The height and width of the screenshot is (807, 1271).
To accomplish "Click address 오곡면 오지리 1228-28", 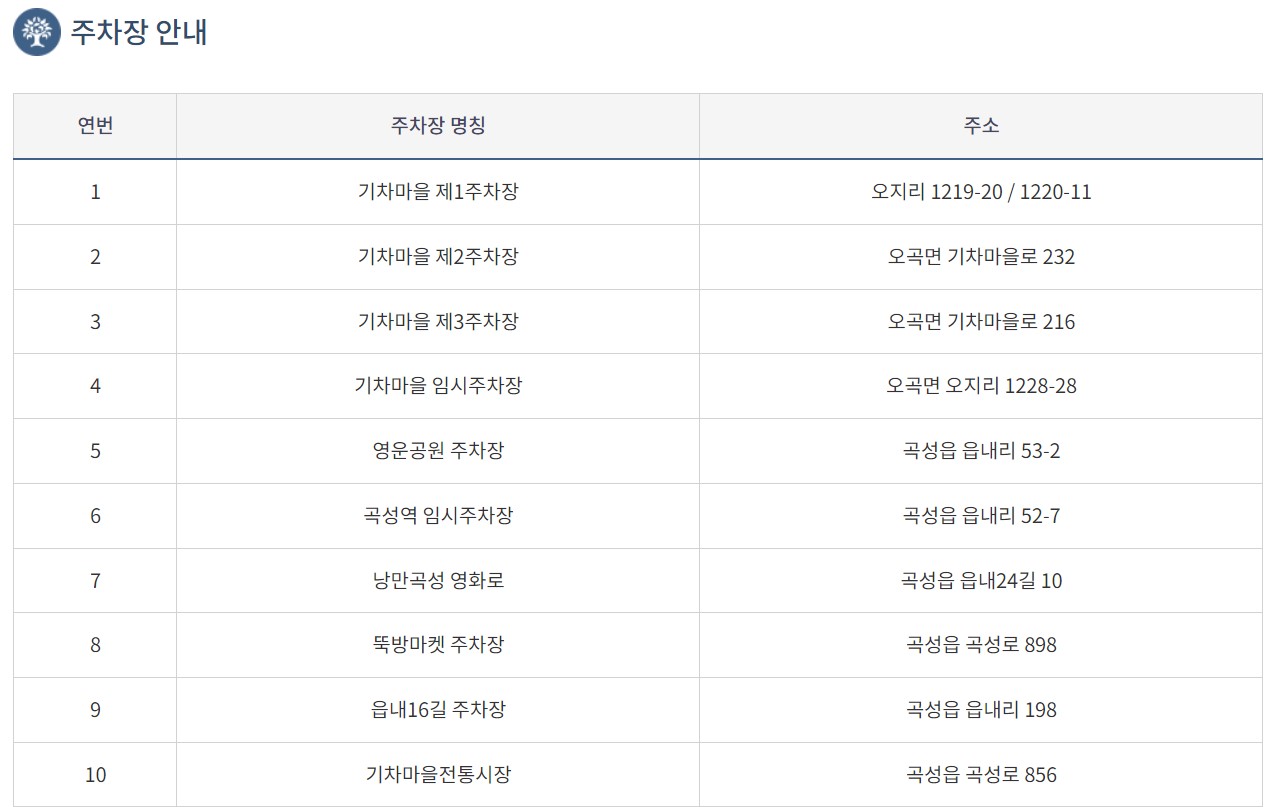I will 981,386.
